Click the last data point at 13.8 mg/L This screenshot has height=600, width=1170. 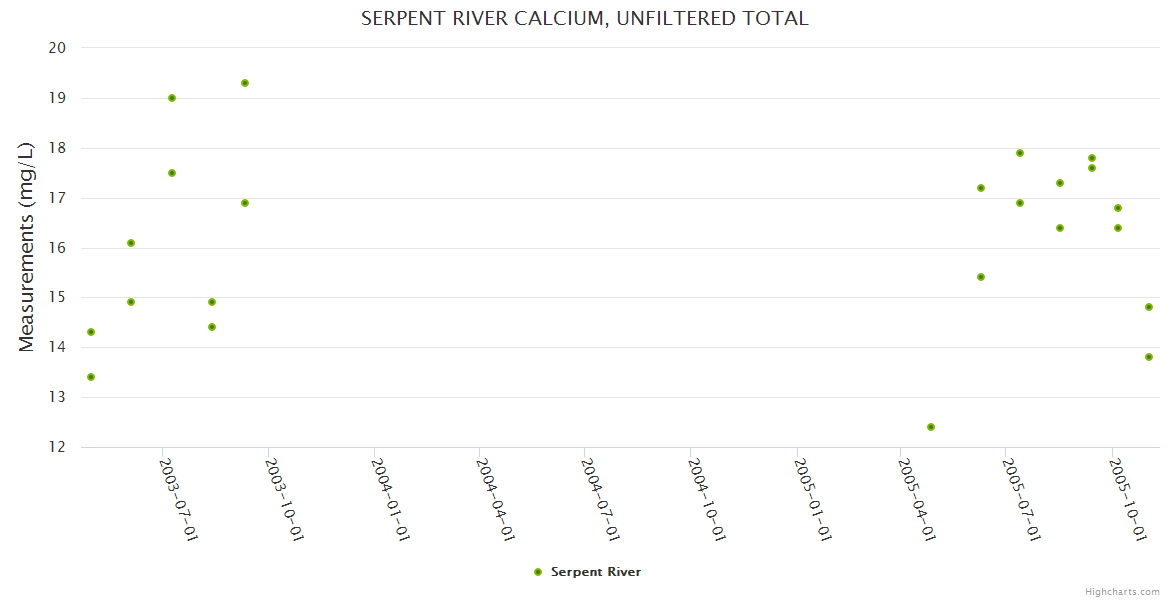(1149, 357)
